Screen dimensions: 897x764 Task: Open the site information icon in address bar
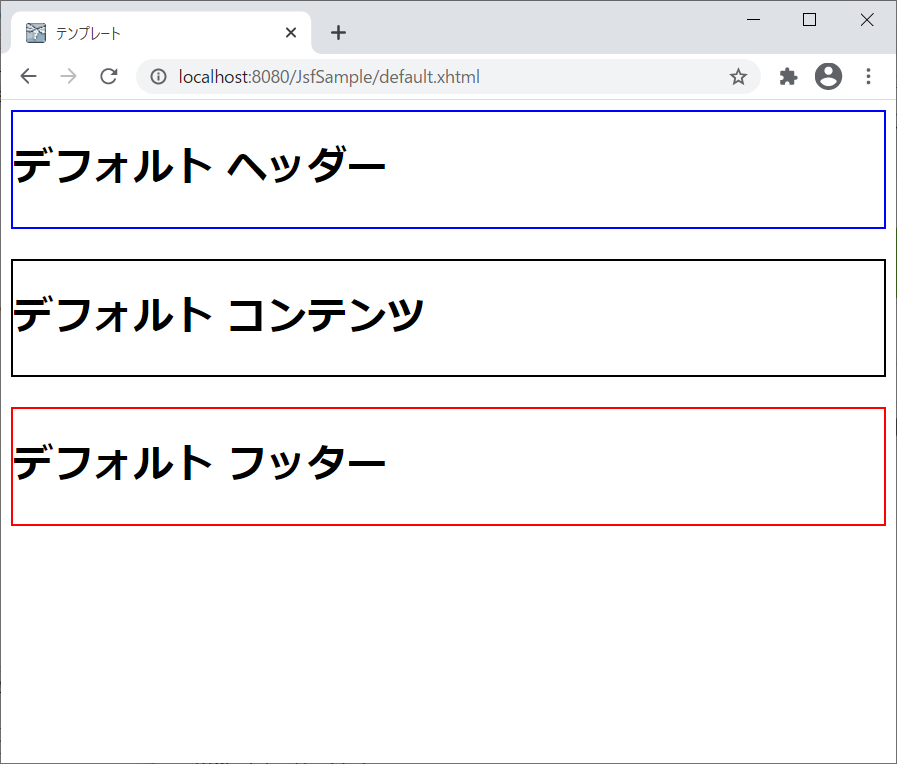159,76
